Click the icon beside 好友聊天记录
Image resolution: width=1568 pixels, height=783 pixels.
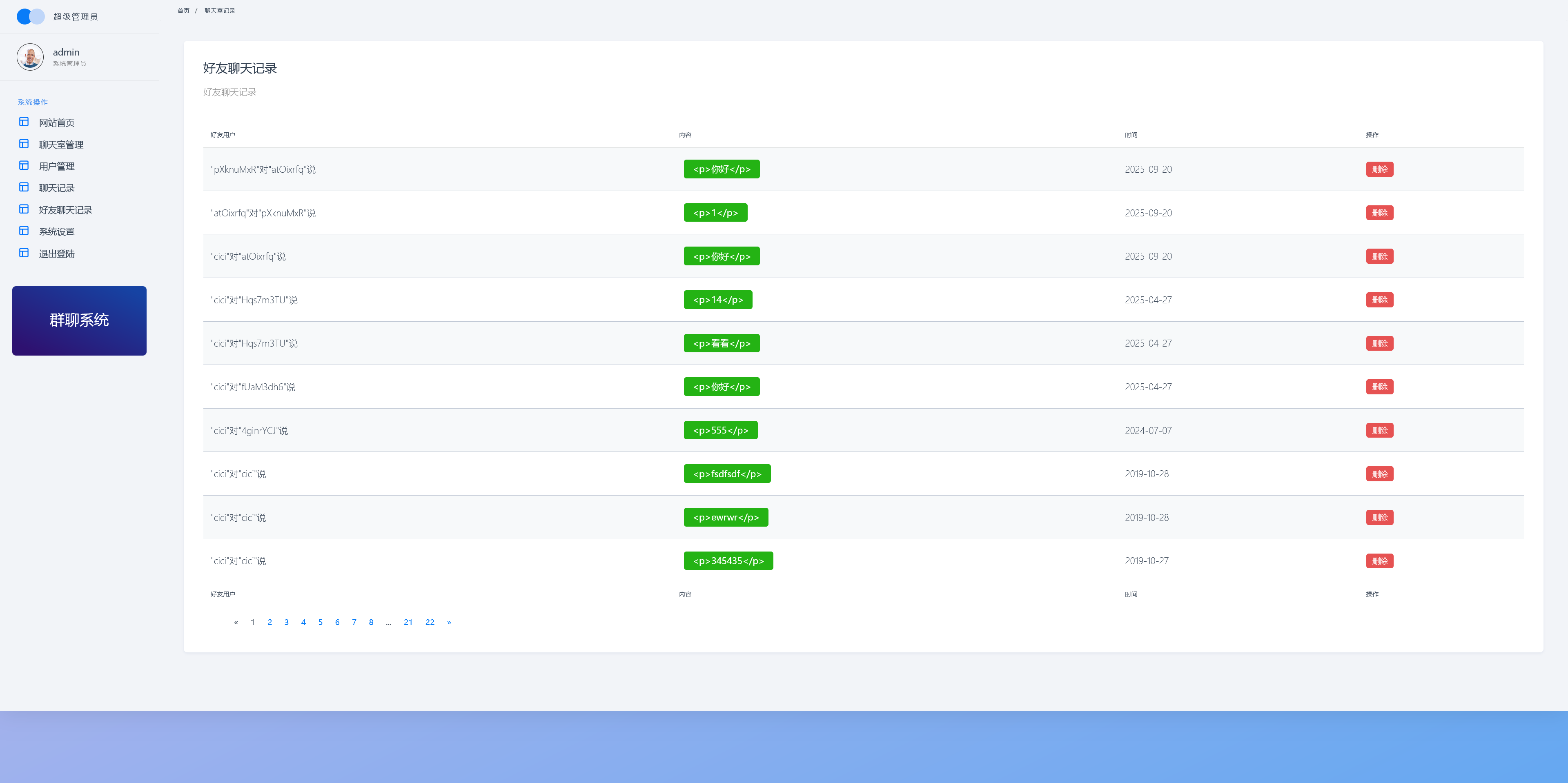click(24, 209)
